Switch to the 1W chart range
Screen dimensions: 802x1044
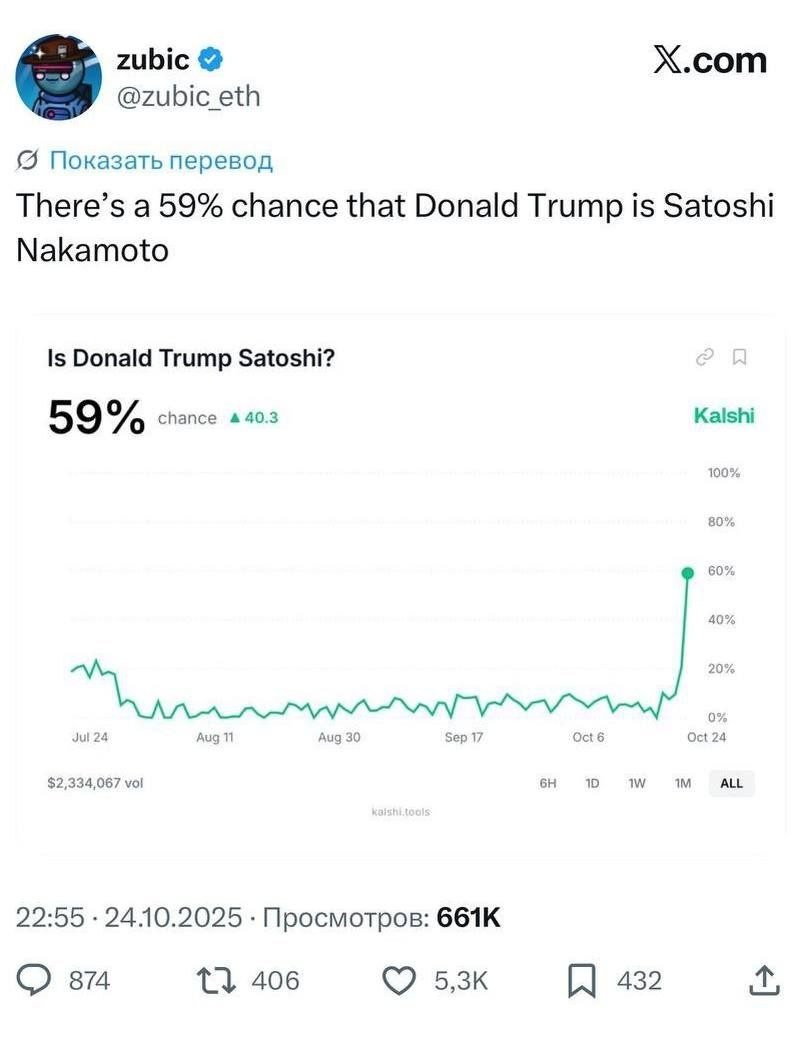[x=637, y=784]
